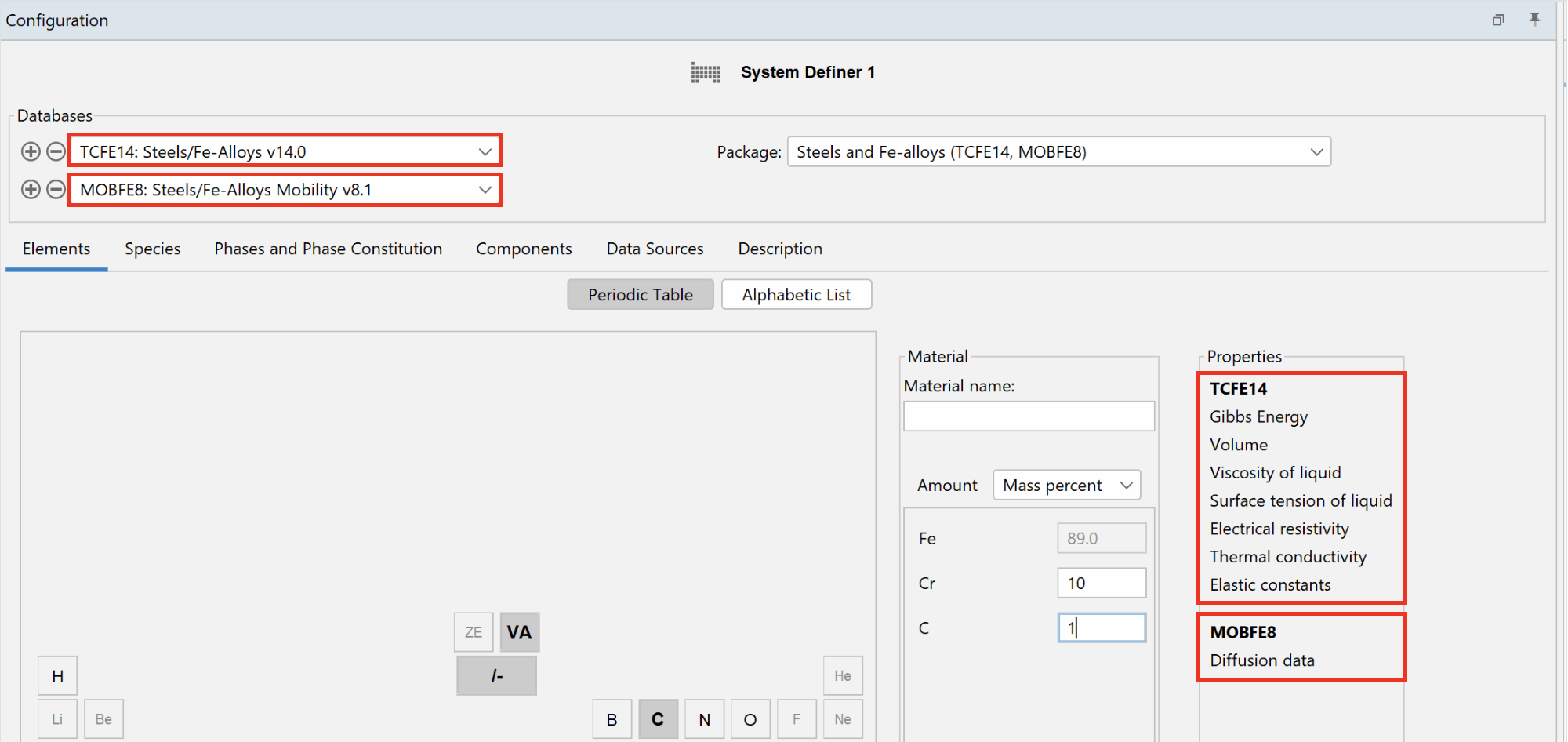Remove the TCFE14 database using the minus icon
This screenshot has height=742, width=1568.
pyautogui.click(x=55, y=151)
